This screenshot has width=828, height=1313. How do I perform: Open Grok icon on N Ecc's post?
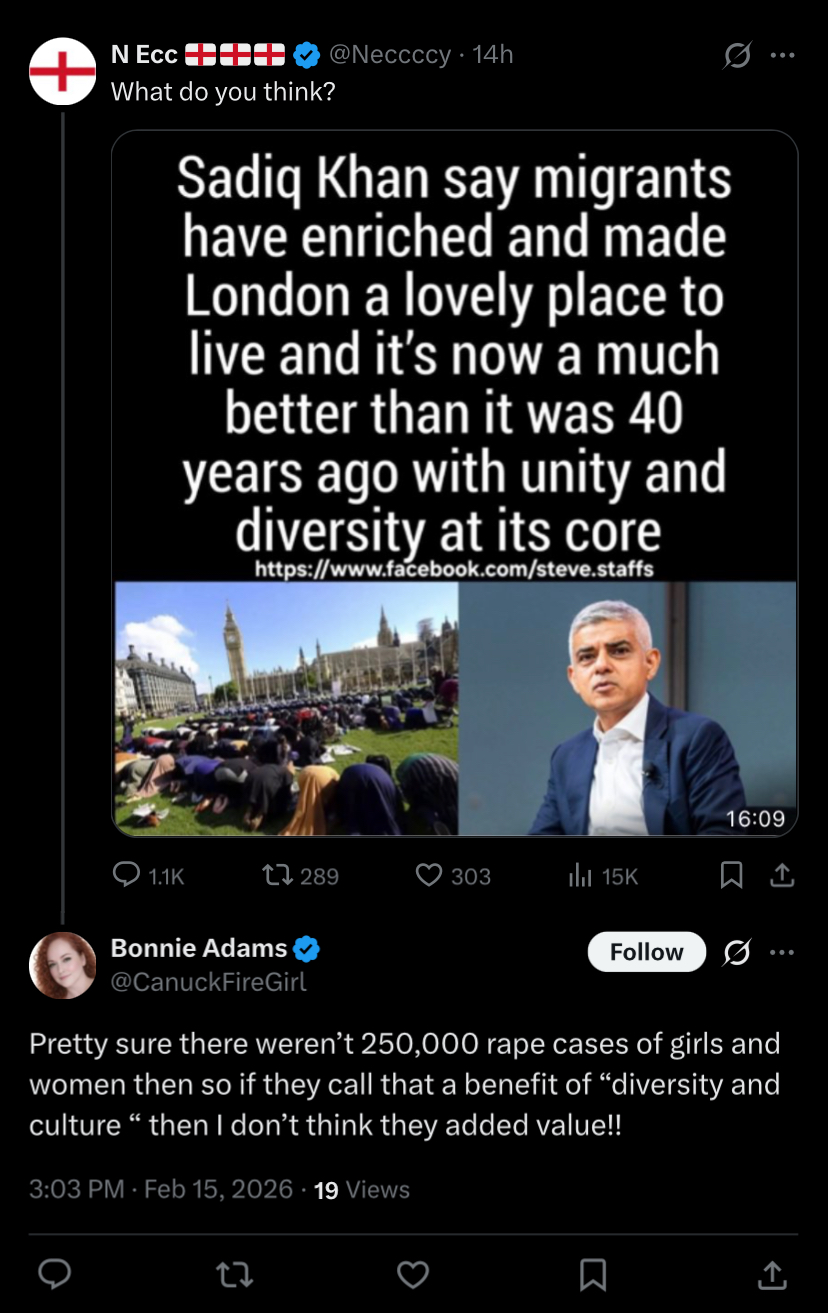pos(737,56)
